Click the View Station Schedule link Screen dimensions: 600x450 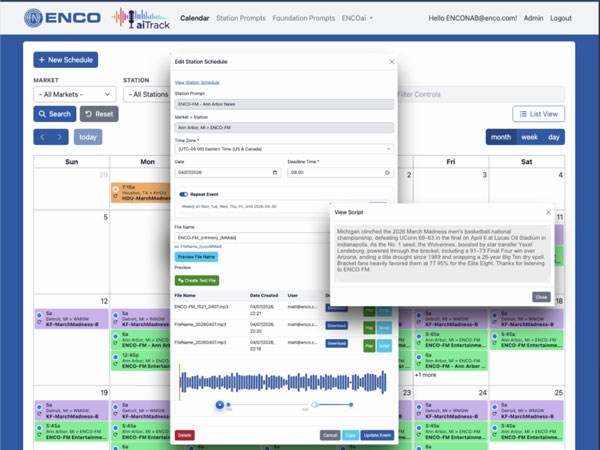[x=198, y=82]
